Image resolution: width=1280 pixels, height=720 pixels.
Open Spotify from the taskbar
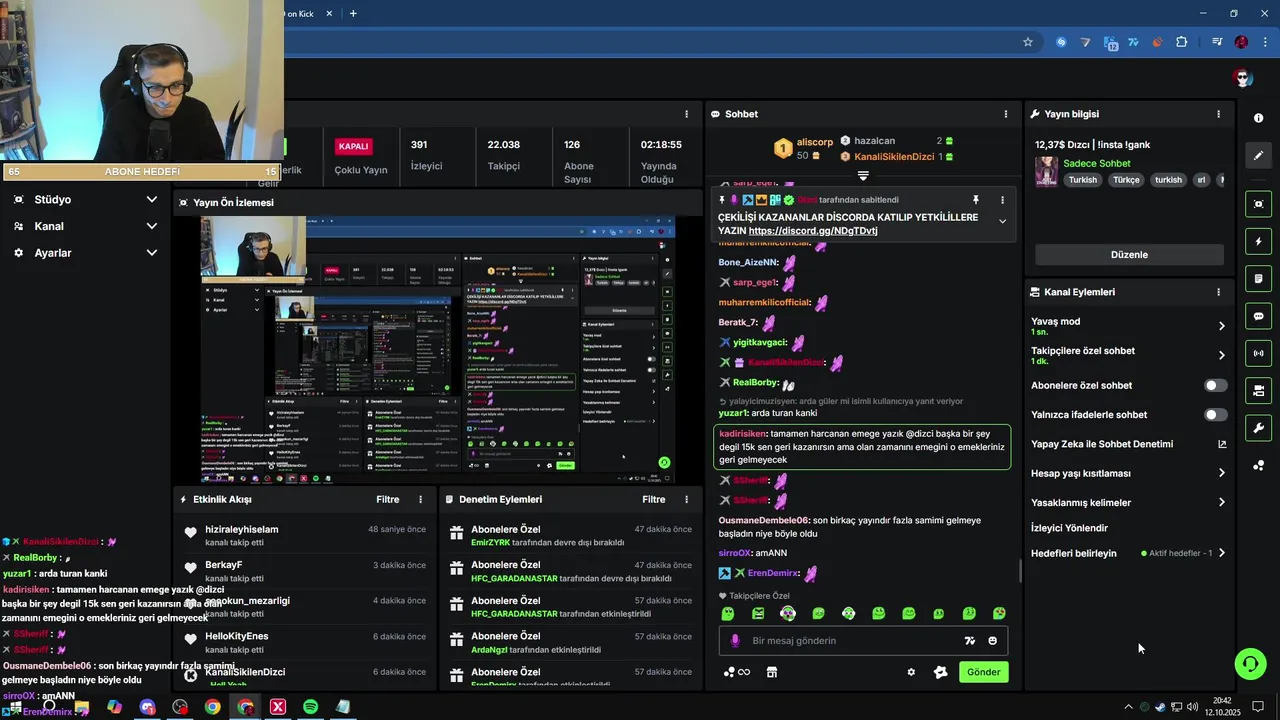tap(310, 707)
